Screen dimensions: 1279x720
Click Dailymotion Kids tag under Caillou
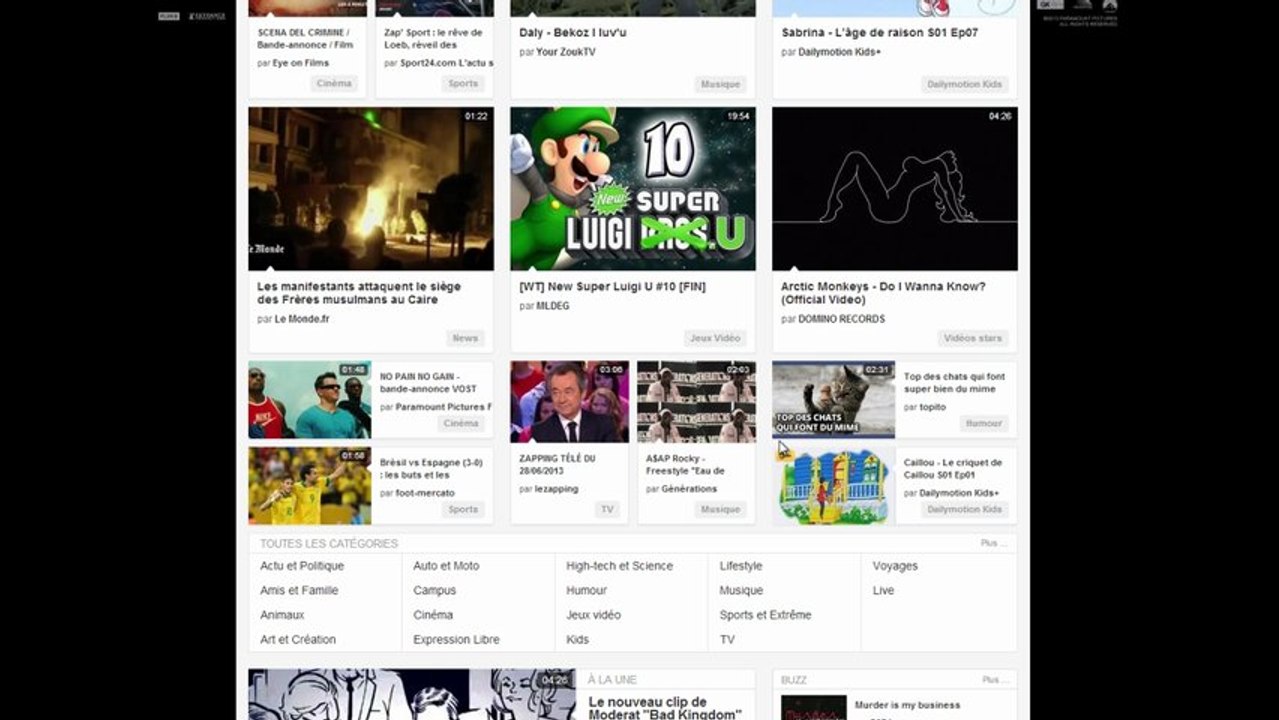965,509
